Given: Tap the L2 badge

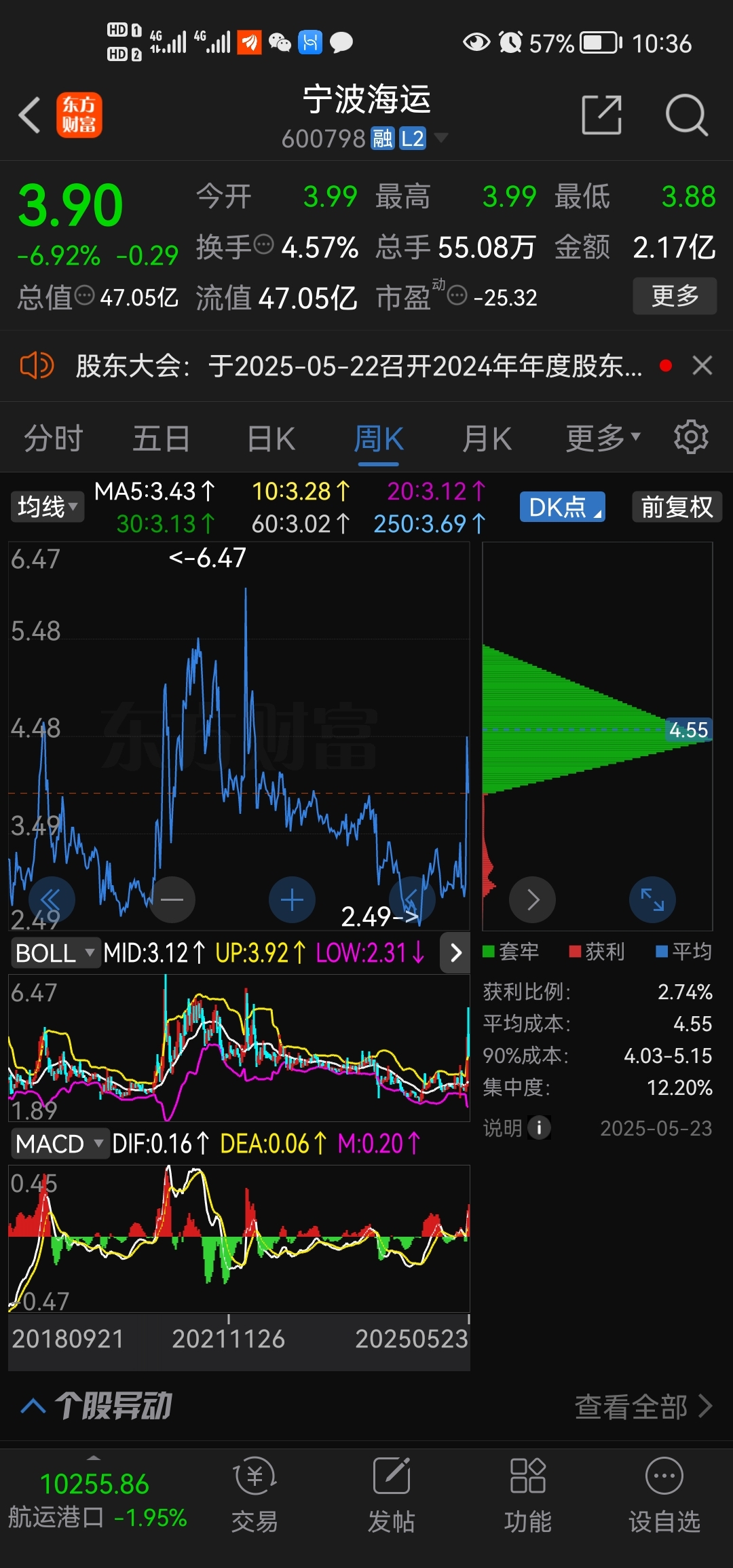Looking at the screenshot, I should (412, 138).
